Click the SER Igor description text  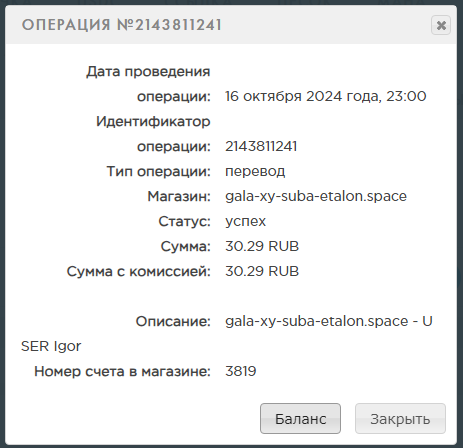[x=51, y=346]
